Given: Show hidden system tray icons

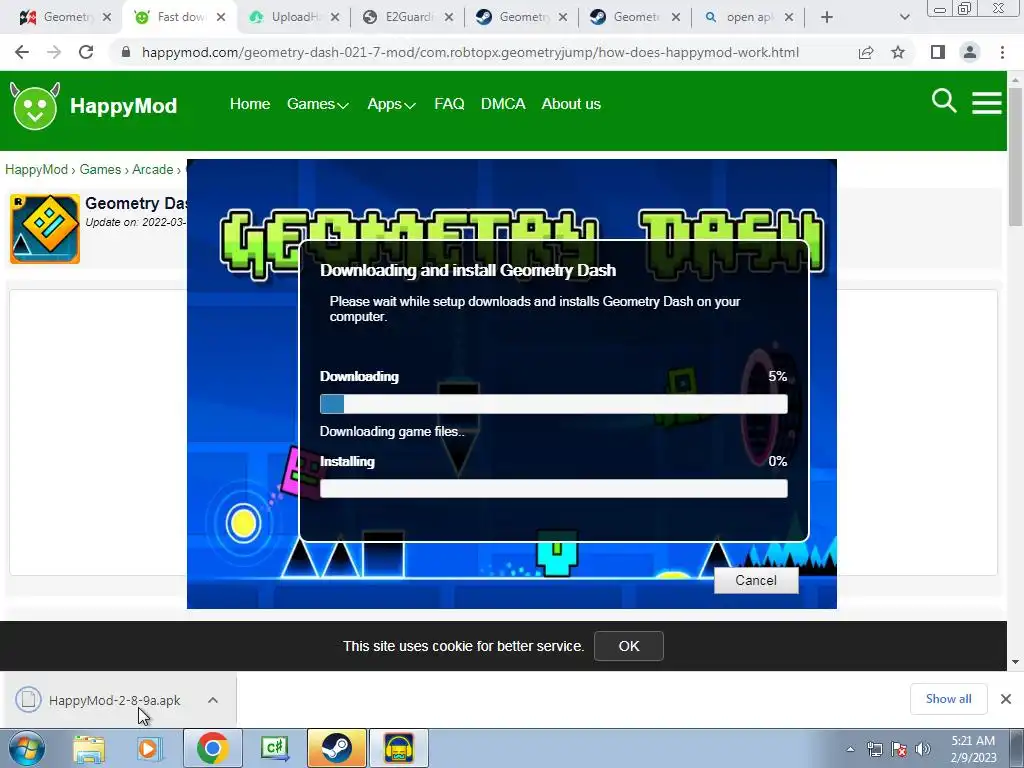Looking at the screenshot, I should pyautogui.click(x=850, y=749).
